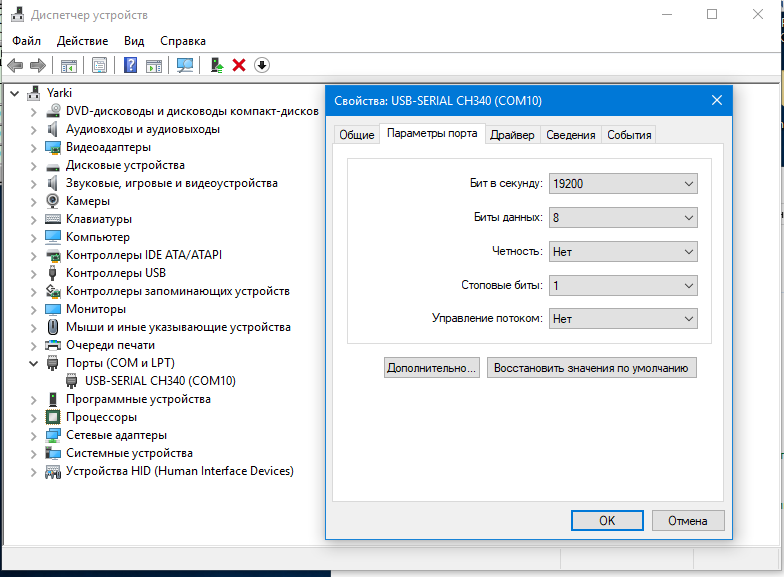Click the Камеры webcam icon
Viewport: 784px width, 577px height.
click(52, 200)
